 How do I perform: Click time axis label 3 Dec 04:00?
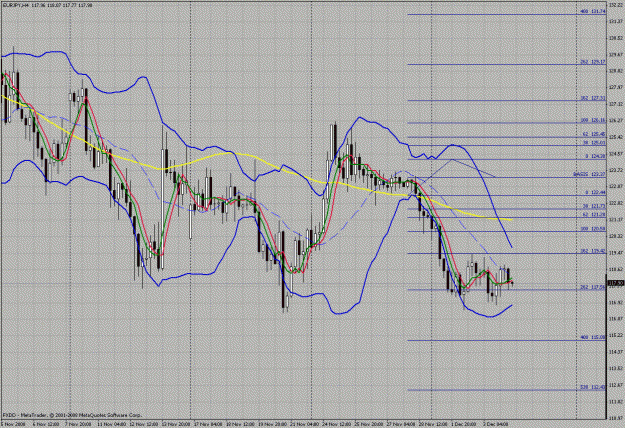[x=494, y=424]
